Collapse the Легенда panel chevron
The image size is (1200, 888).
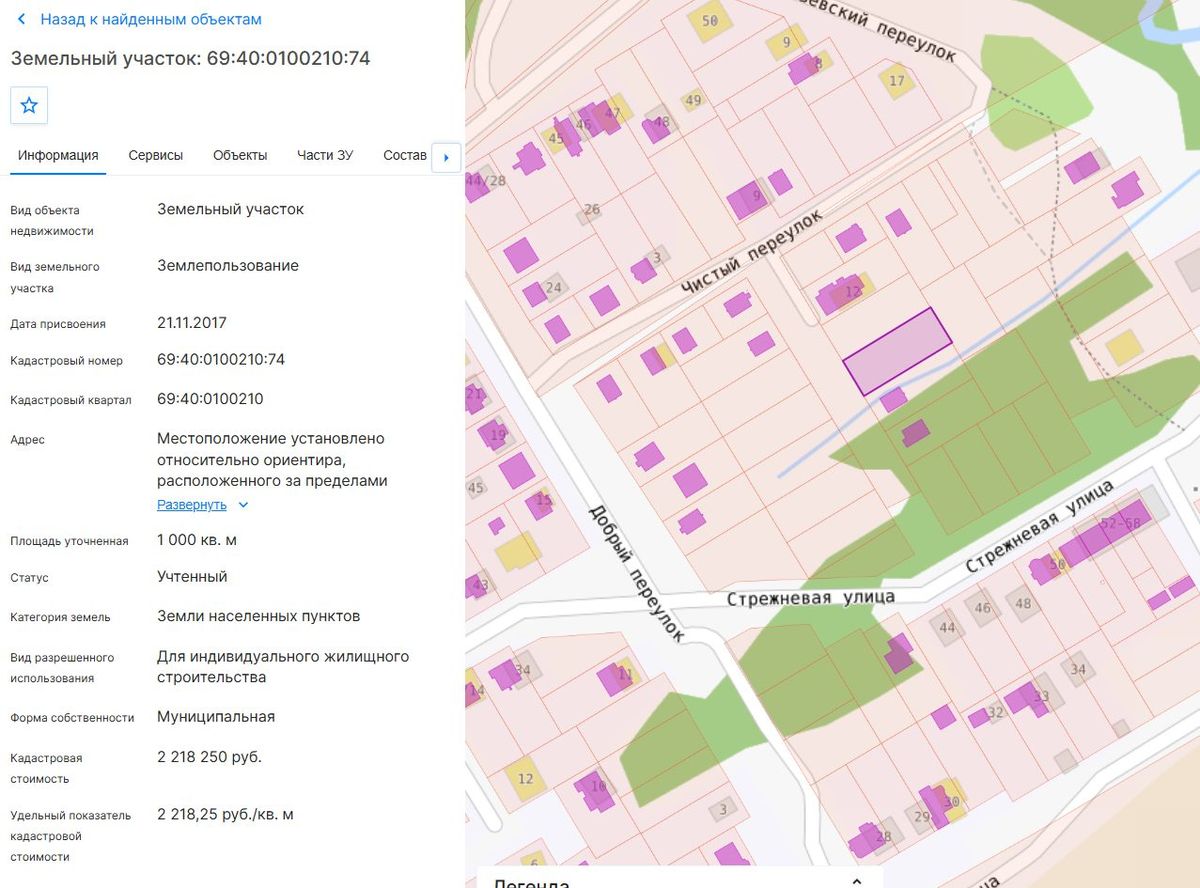click(x=856, y=882)
